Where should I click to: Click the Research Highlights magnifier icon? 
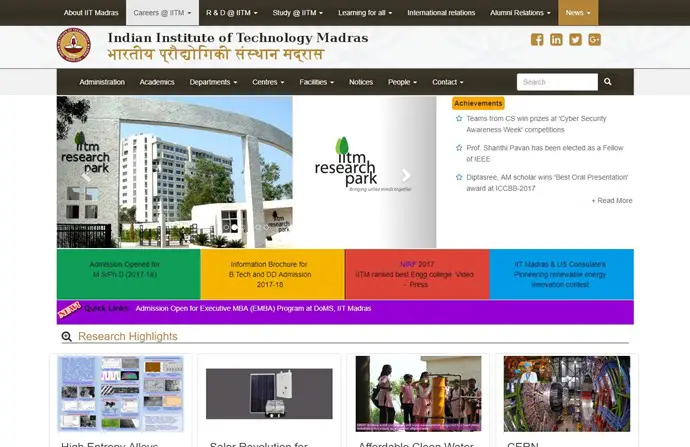(66, 337)
